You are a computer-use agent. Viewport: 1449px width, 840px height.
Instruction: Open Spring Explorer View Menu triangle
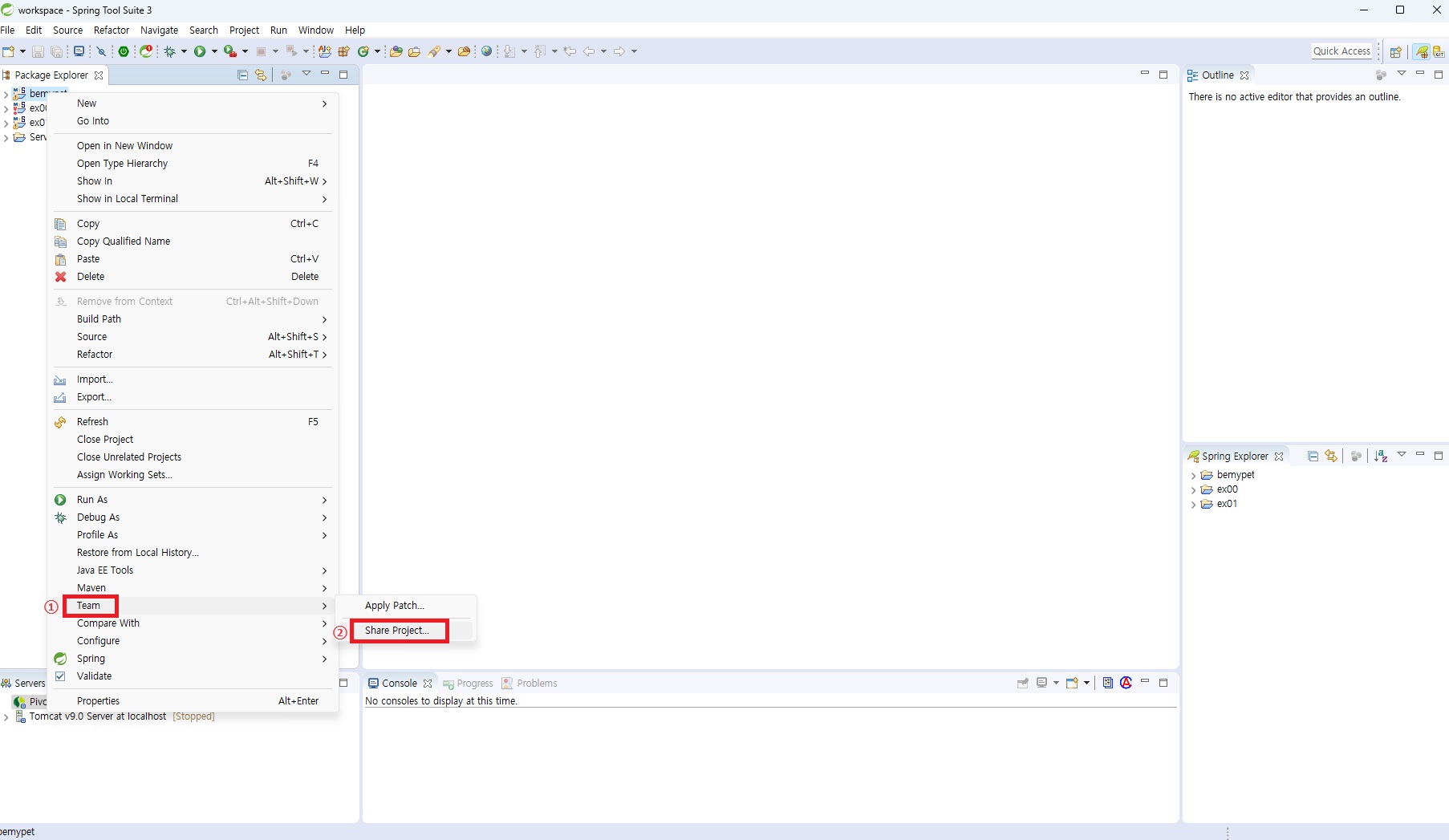[x=1402, y=455]
